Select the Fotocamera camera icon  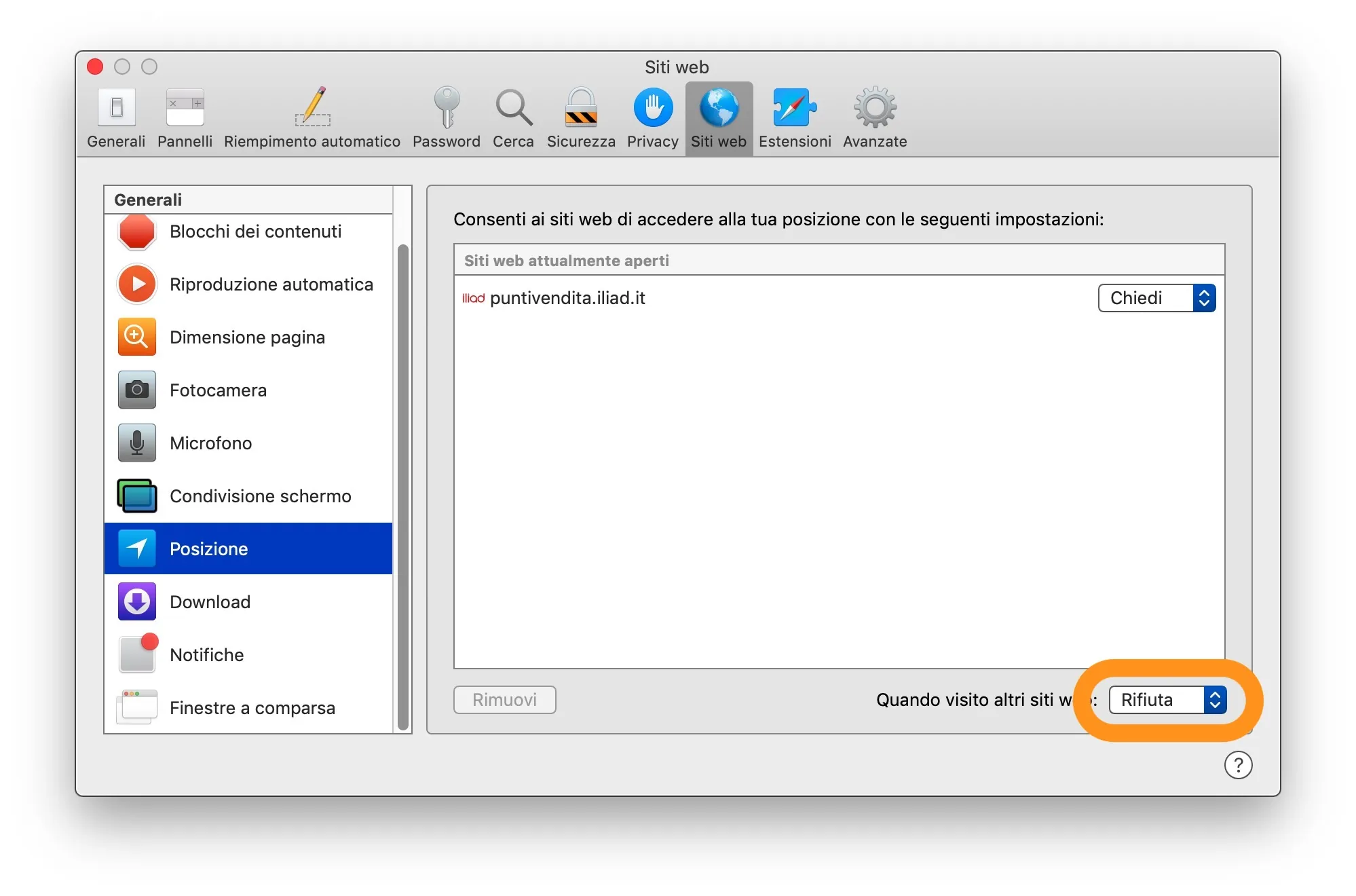136,390
